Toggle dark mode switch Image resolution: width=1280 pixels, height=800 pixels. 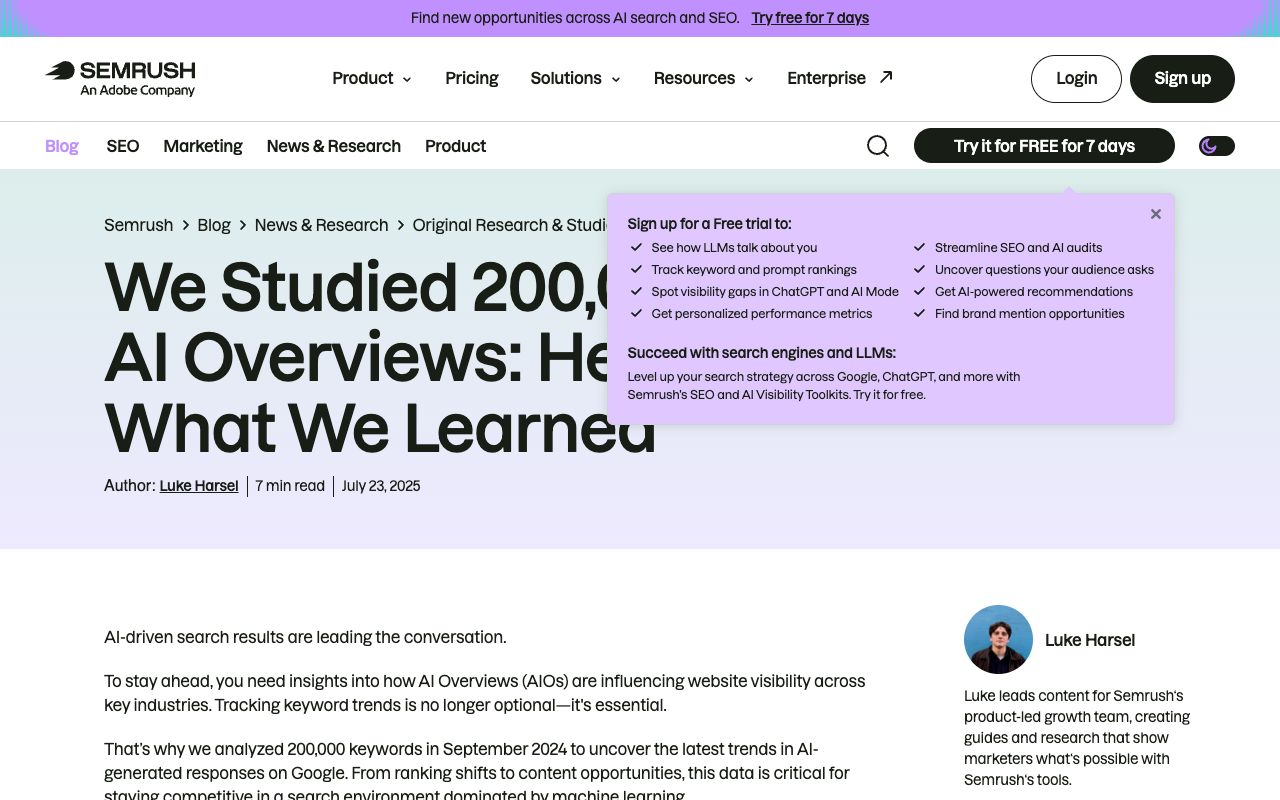1217,146
